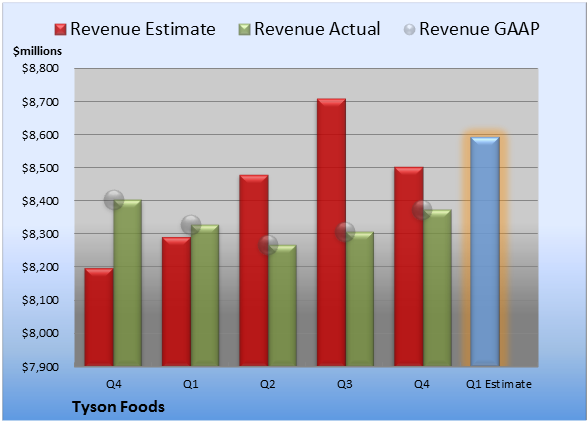Viewport: 588px width, 422px height.
Task: Select the green actual bar above Q3
Action: [x=360, y=299]
